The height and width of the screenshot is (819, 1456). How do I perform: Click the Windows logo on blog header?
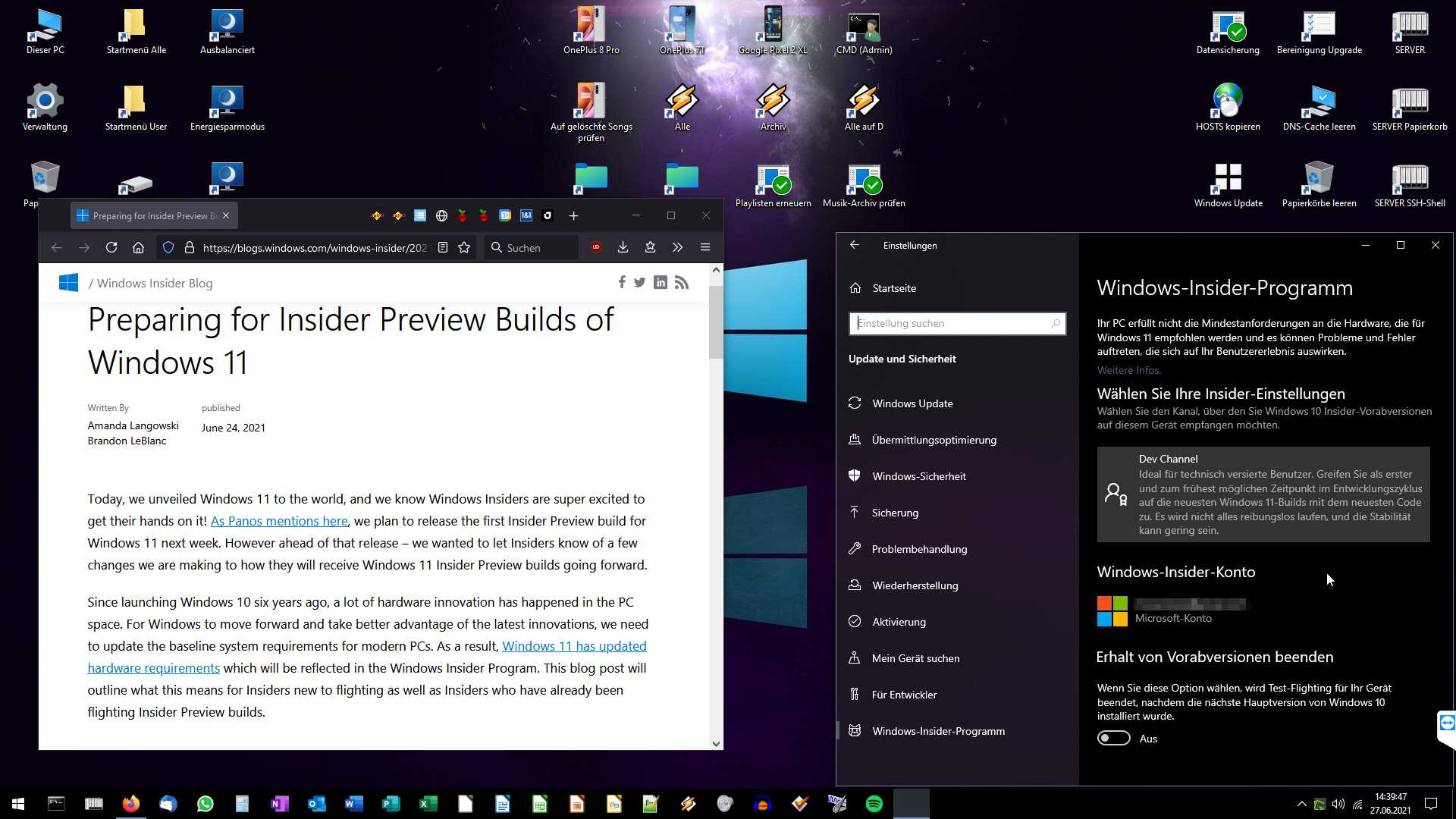pos(68,283)
